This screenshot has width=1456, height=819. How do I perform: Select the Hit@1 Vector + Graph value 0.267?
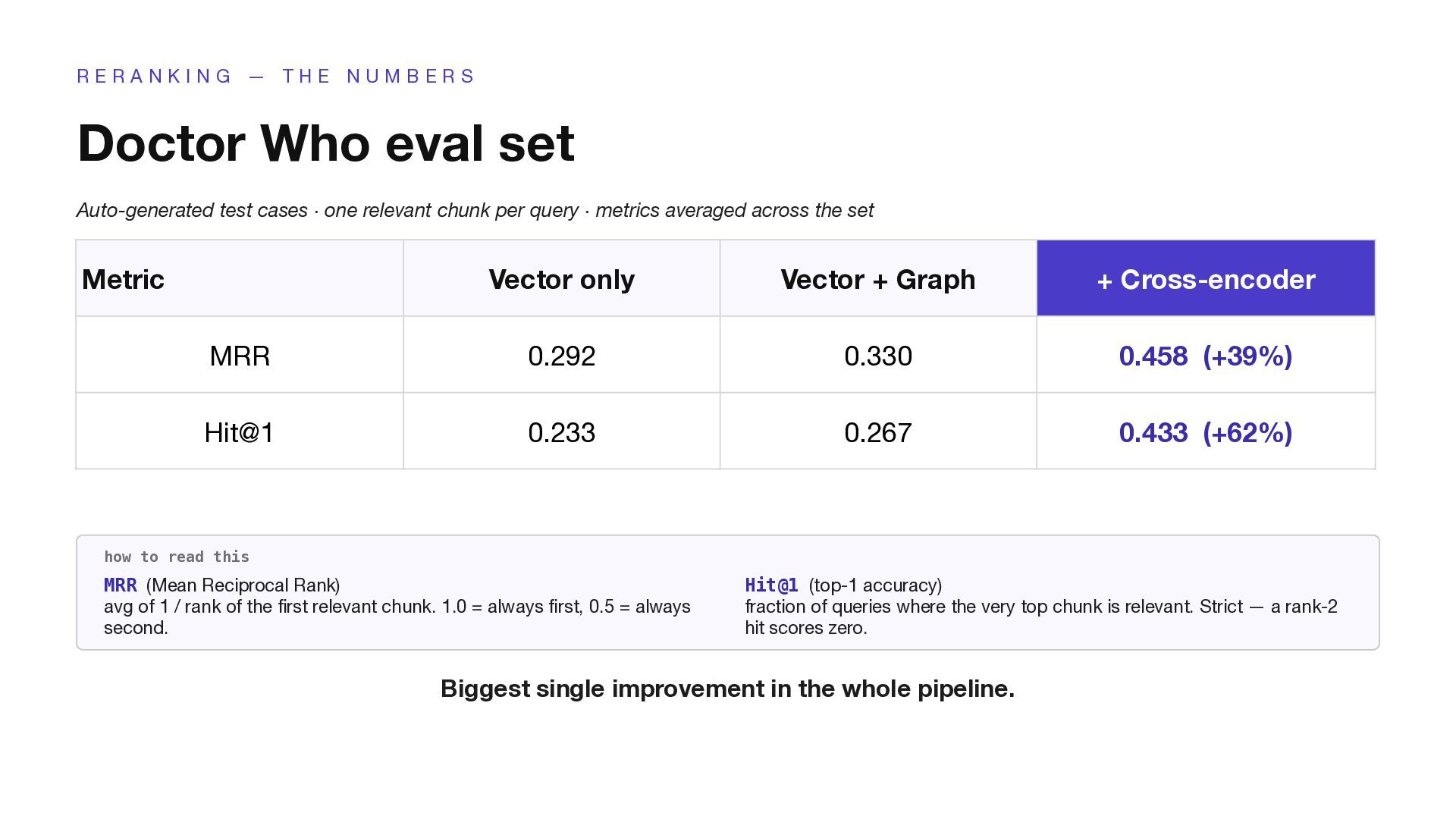[877, 432]
